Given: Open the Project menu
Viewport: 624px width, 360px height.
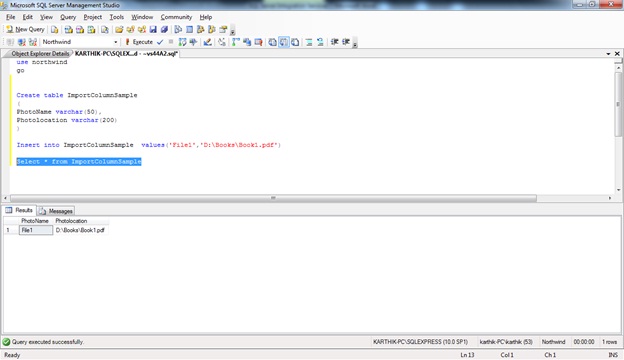Looking at the screenshot, I should tap(93, 17).
